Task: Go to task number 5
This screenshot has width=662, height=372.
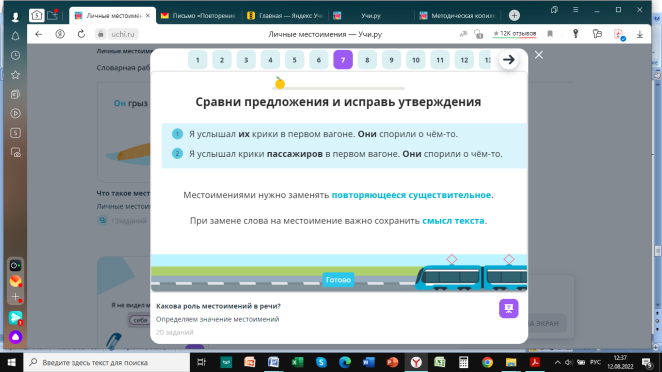Action: pyautogui.click(x=295, y=60)
